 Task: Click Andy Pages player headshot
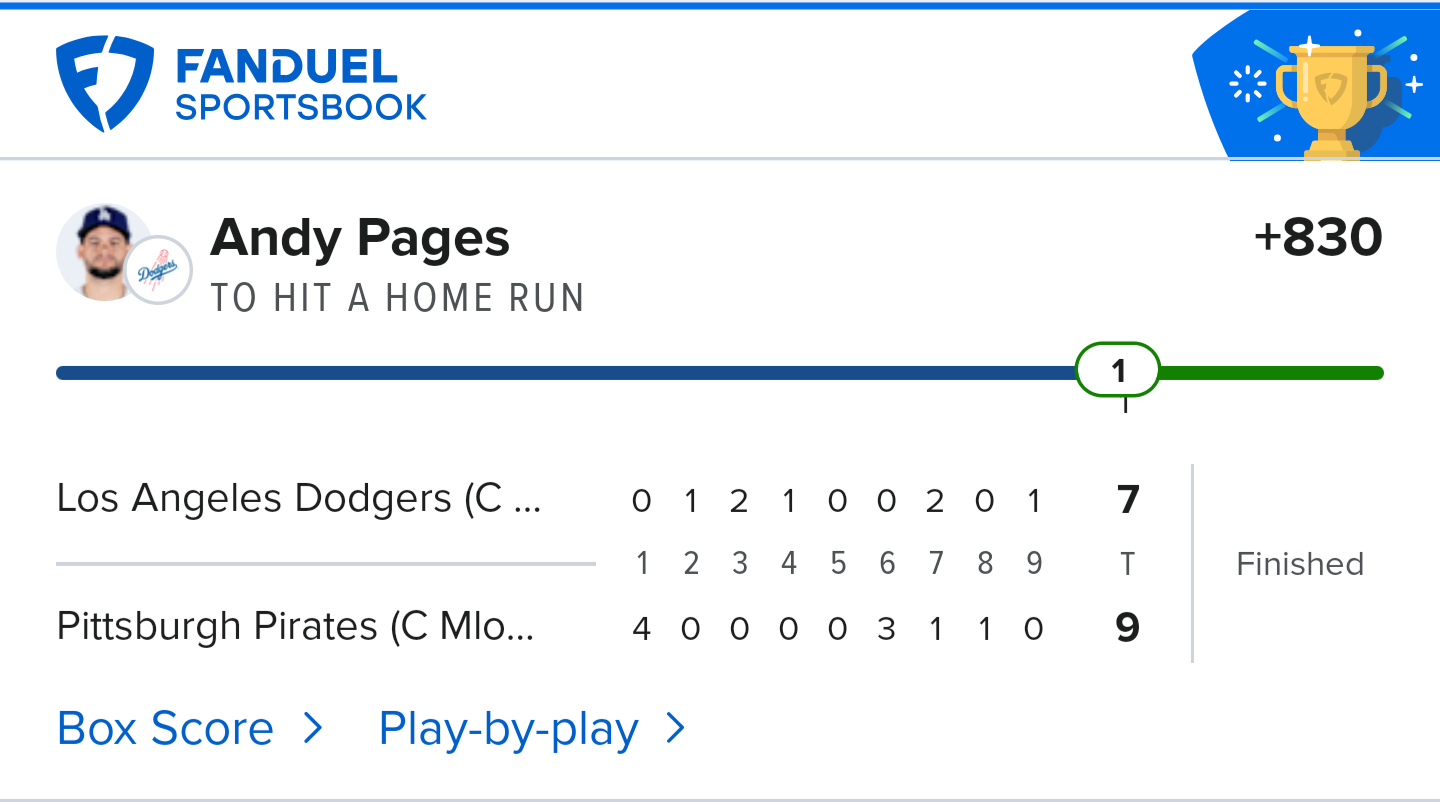[x=102, y=251]
